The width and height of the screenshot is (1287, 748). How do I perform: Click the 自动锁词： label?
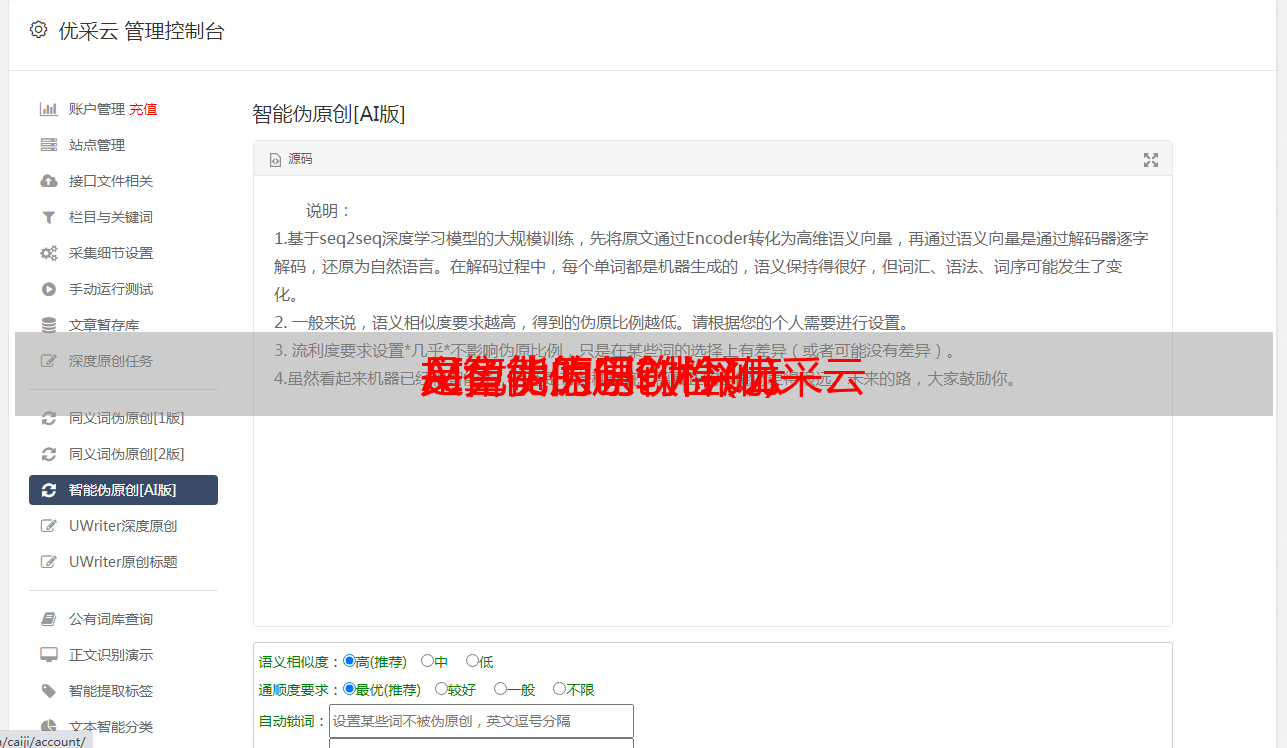[x=293, y=721]
